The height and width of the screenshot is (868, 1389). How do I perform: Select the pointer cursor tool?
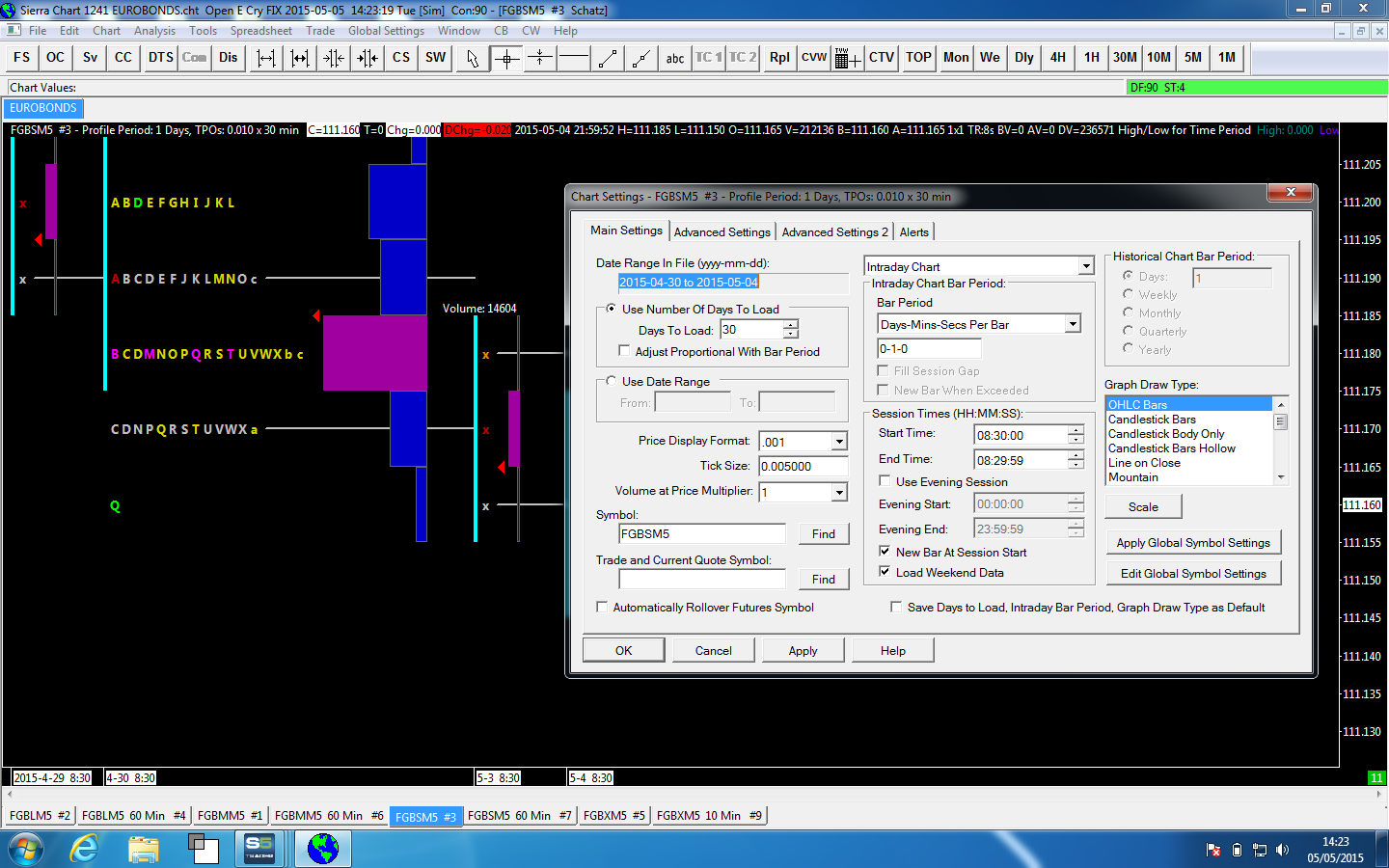(x=472, y=58)
